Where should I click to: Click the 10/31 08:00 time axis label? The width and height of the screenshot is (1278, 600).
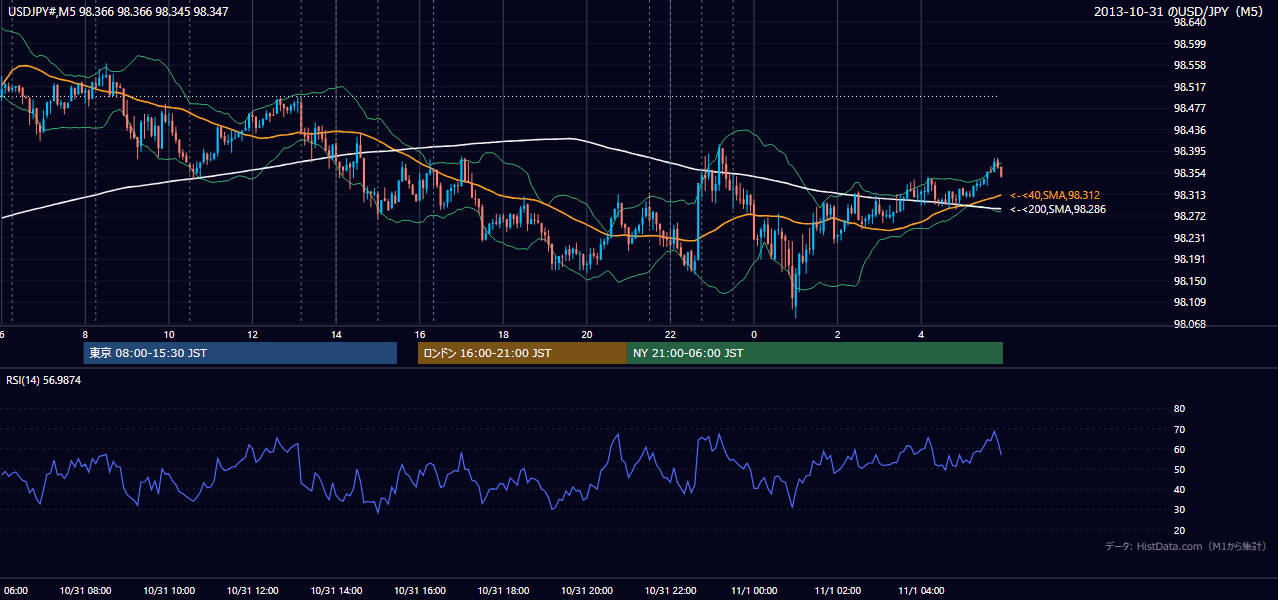pyautogui.click(x=85, y=590)
